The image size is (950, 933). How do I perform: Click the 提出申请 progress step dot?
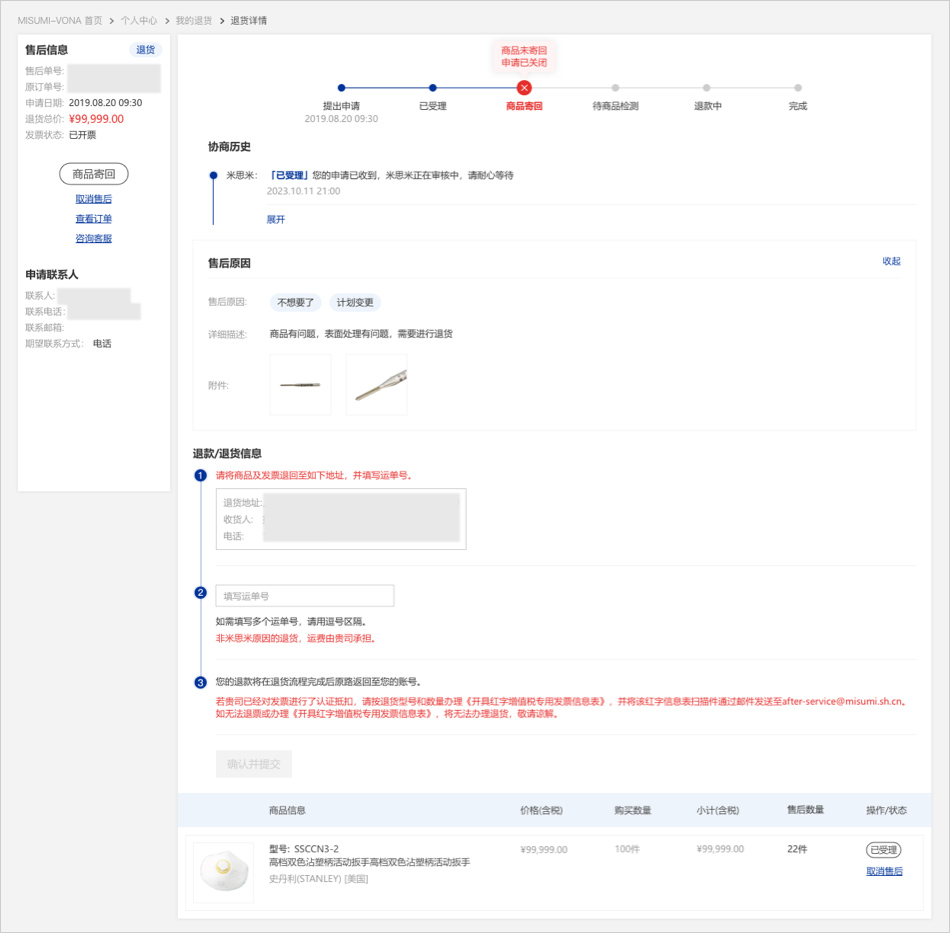(342, 88)
